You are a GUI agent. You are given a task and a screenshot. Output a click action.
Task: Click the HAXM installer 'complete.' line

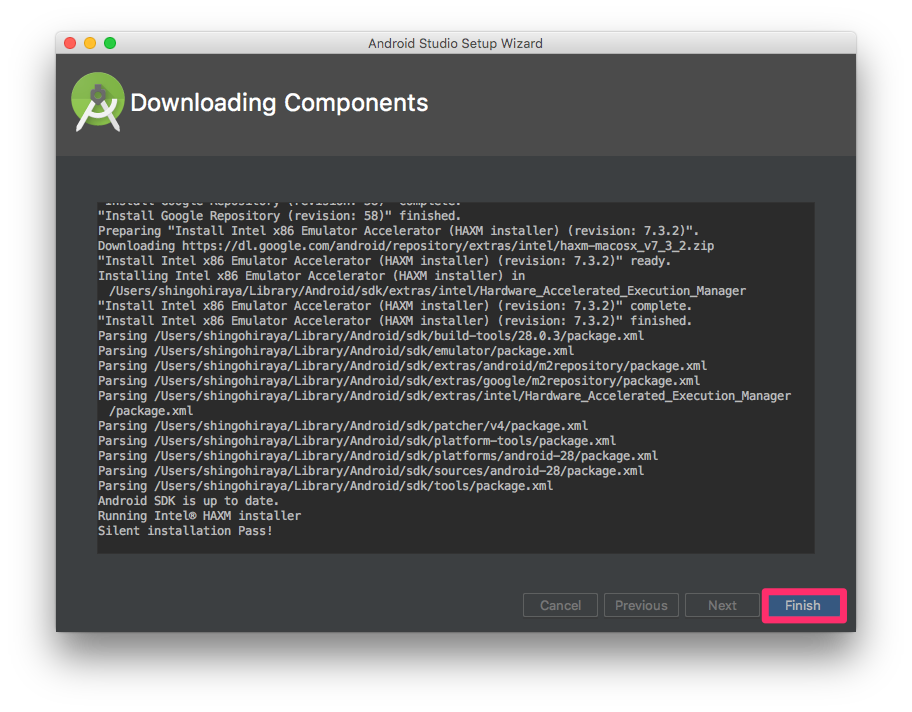(395, 306)
